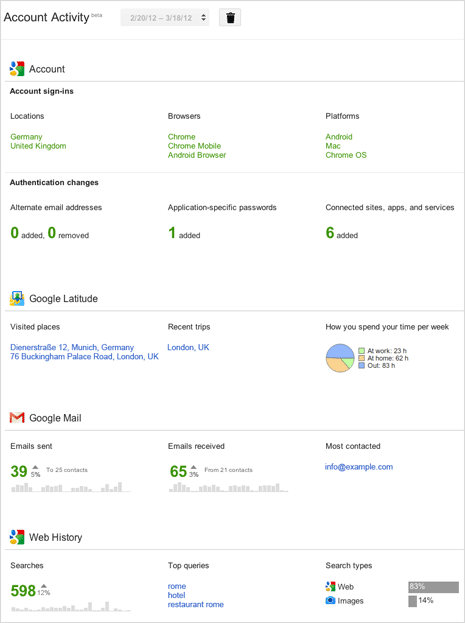The width and height of the screenshot is (465, 623).
Task: Click the info@example.com contact link
Action: (x=359, y=467)
